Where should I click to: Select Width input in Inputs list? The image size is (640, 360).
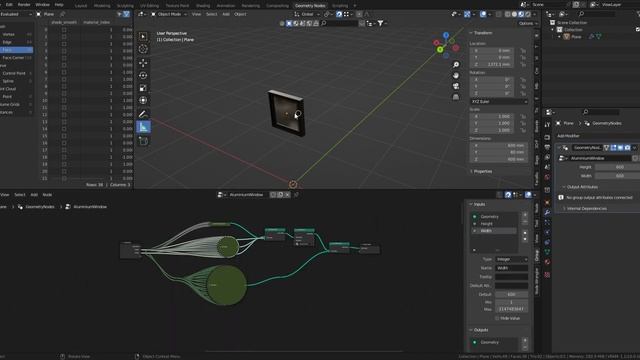pos(494,231)
